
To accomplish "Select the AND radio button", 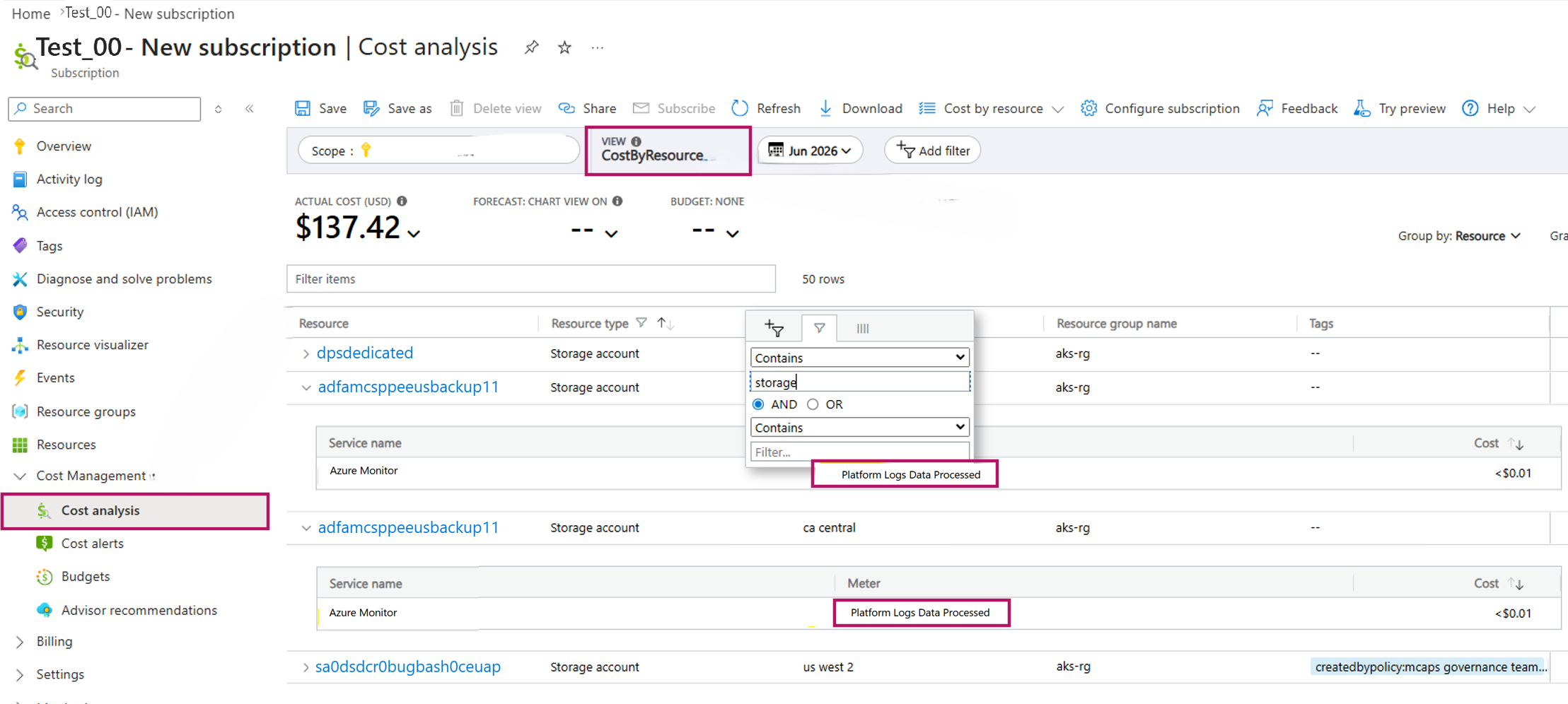I will coord(758,404).
